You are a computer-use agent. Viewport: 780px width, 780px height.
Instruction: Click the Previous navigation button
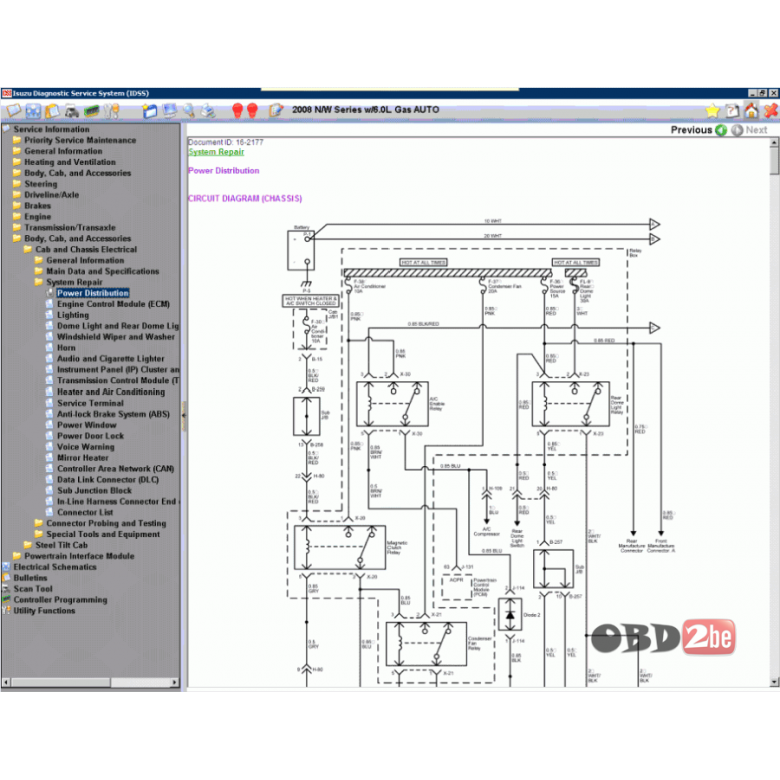pos(699,130)
